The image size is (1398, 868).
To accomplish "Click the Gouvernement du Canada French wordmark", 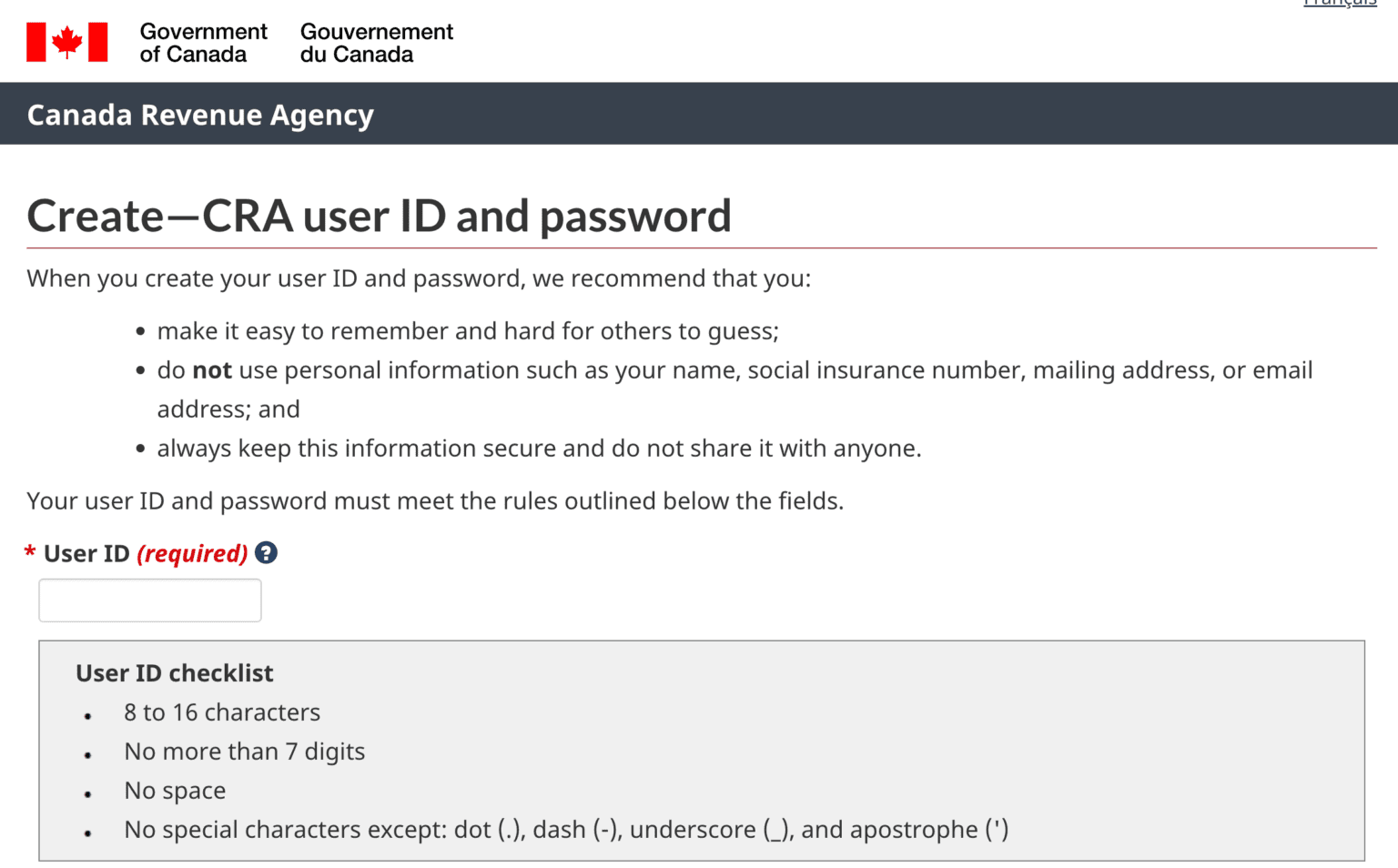I will (x=376, y=43).
